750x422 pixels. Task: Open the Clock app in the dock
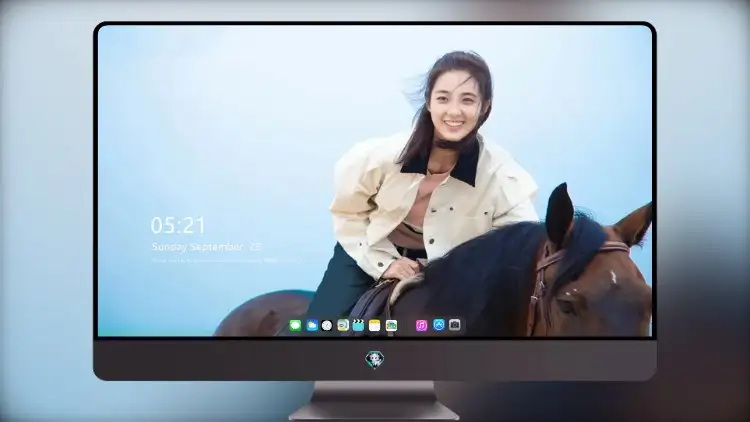(x=327, y=325)
